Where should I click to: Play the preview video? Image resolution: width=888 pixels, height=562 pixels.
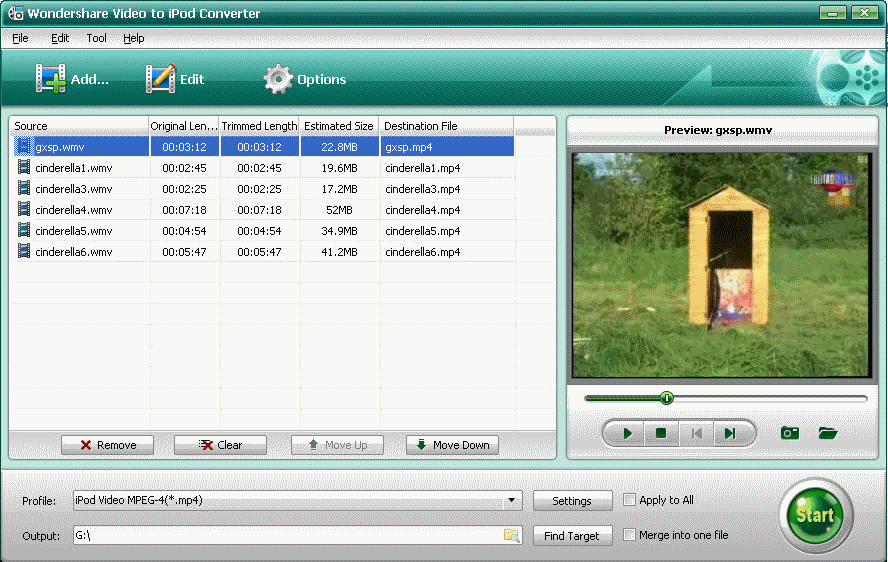(x=628, y=433)
